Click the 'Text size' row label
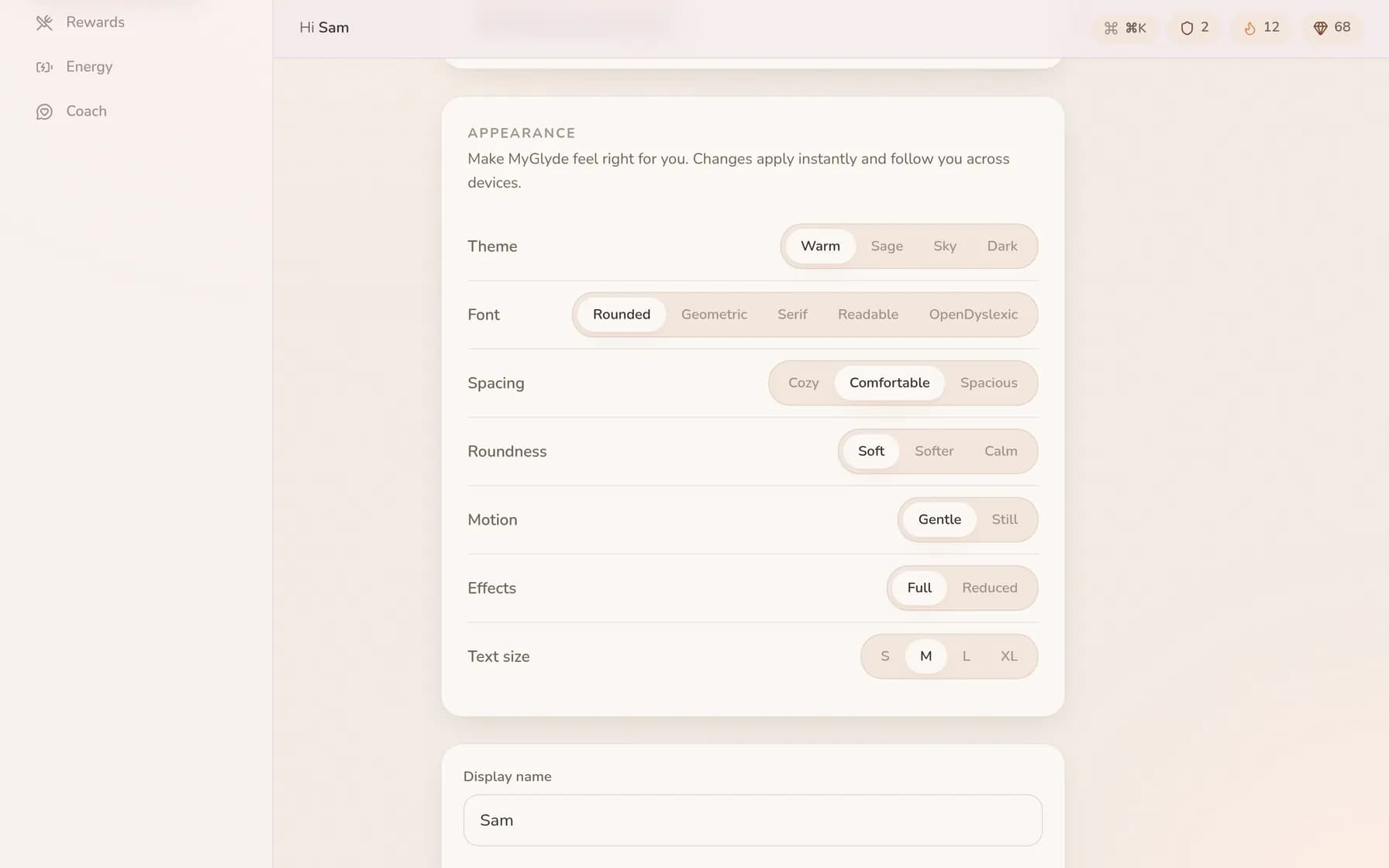The height and width of the screenshot is (868, 1389). click(498, 656)
